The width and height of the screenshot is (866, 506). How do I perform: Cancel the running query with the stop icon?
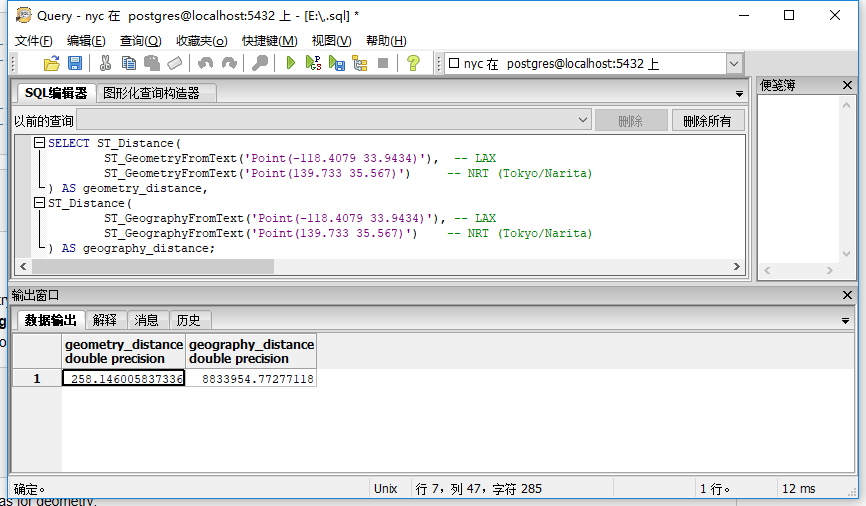click(383, 64)
